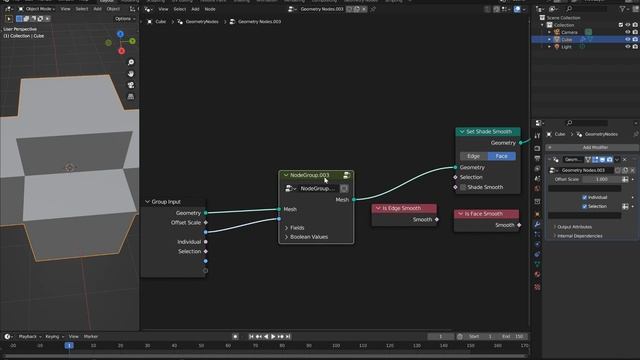The height and width of the screenshot is (360, 640).
Task: Open the Texture properties checkerboard tab icon
Action: pyautogui.click(x=537, y=287)
